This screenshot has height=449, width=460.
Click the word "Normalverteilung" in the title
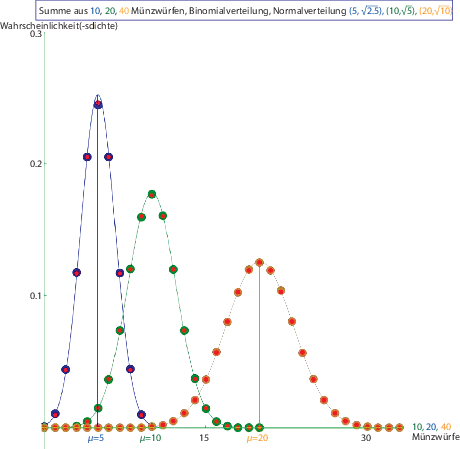310,11
